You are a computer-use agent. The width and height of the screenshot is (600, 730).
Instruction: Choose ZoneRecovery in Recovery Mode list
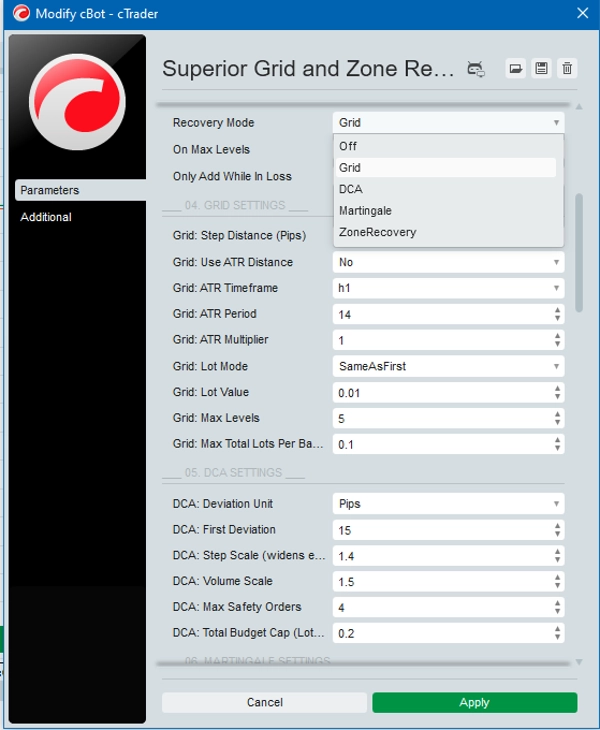click(446, 232)
